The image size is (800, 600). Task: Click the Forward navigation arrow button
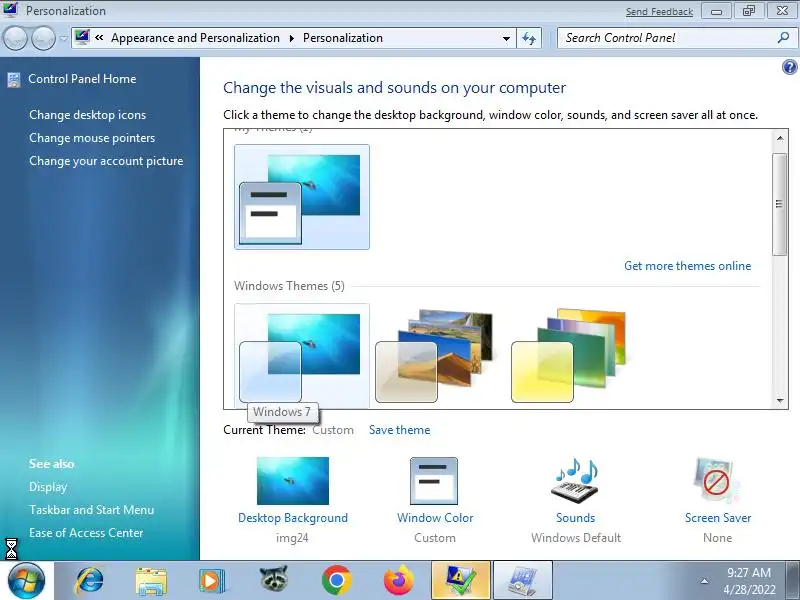(43, 38)
